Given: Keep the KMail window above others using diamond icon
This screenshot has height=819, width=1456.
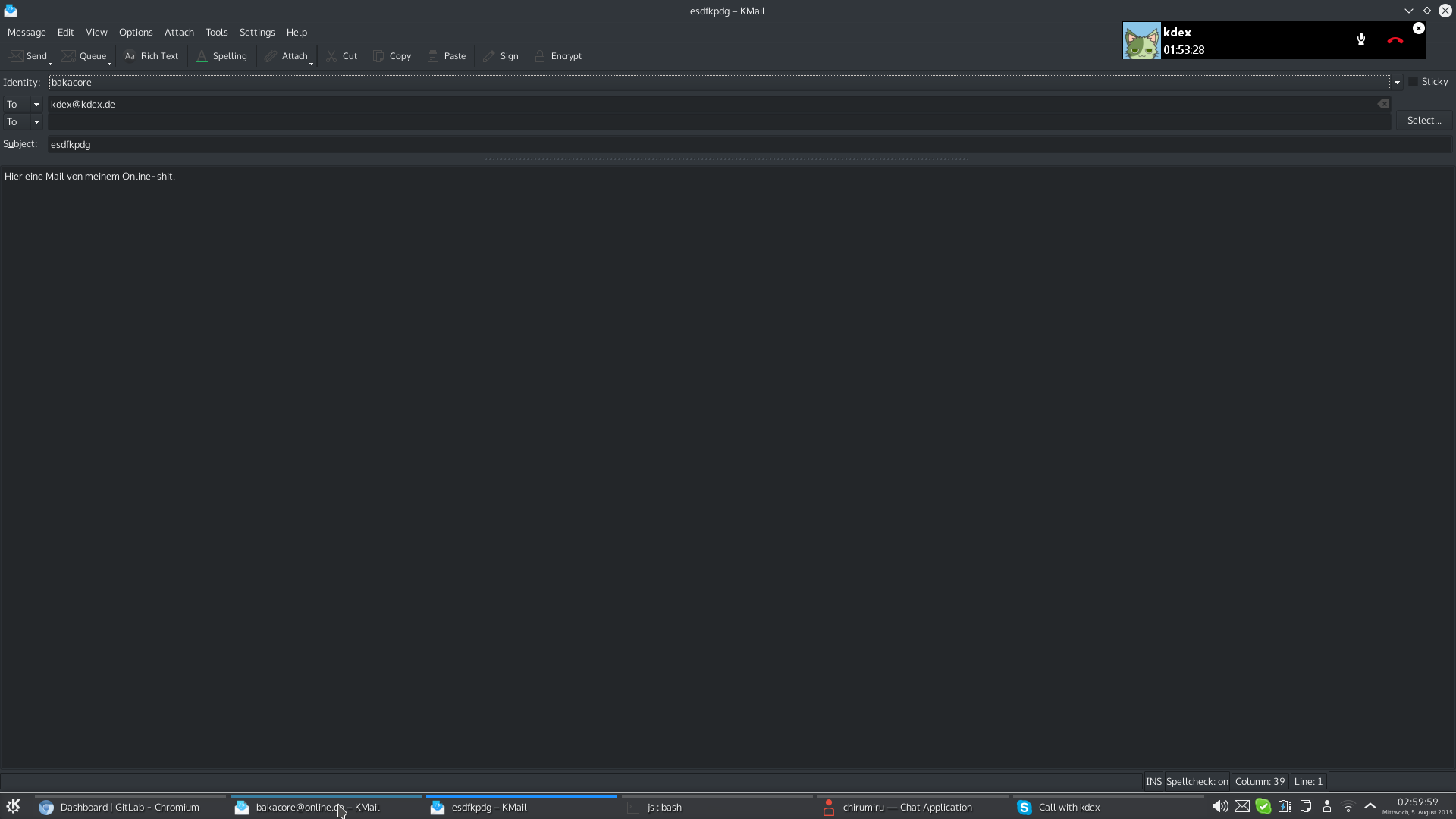Looking at the screenshot, I should pos(1427,11).
